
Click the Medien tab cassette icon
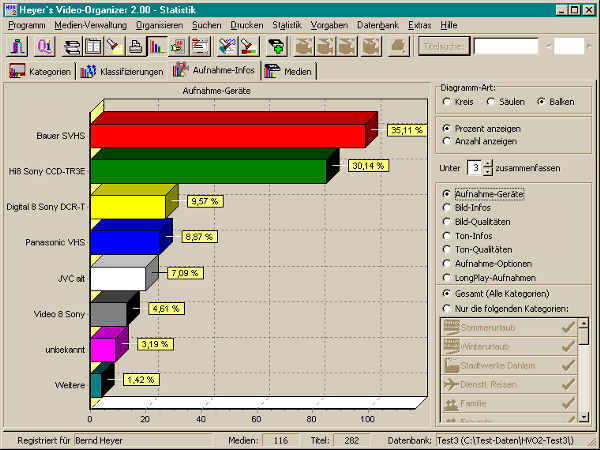pos(271,72)
